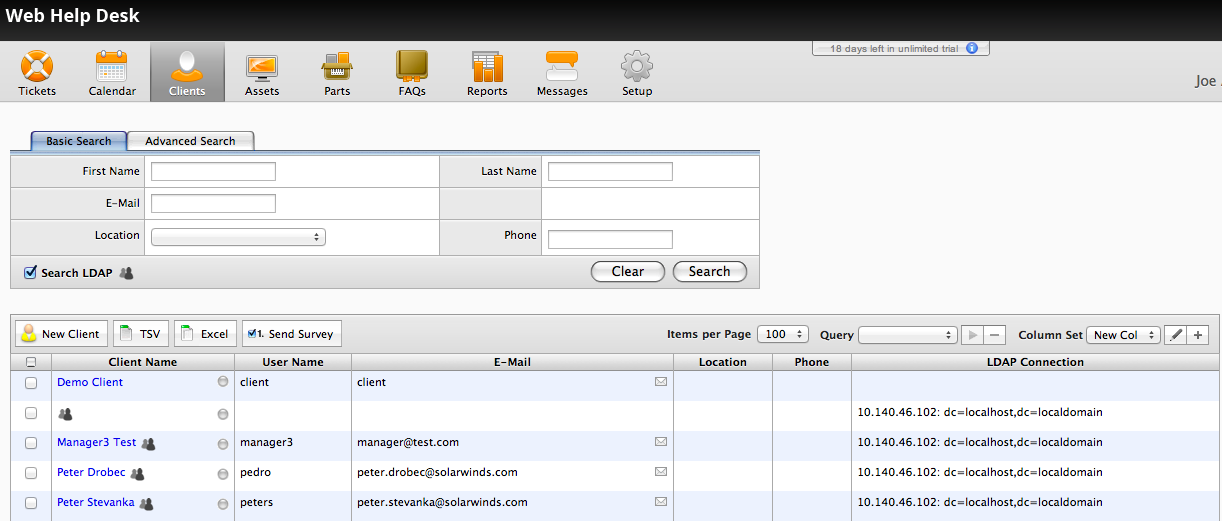Click the envelope icon for manager@test.com
The width and height of the screenshot is (1222, 521).
click(x=661, y=442)
